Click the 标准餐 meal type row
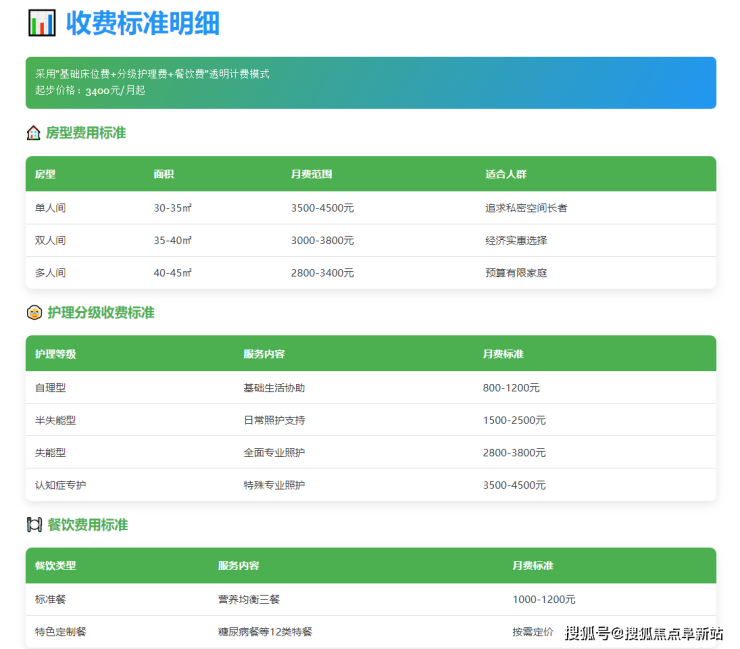Viewport: 740px width, 649px height. pyautogui.click(x=370, y=600)
